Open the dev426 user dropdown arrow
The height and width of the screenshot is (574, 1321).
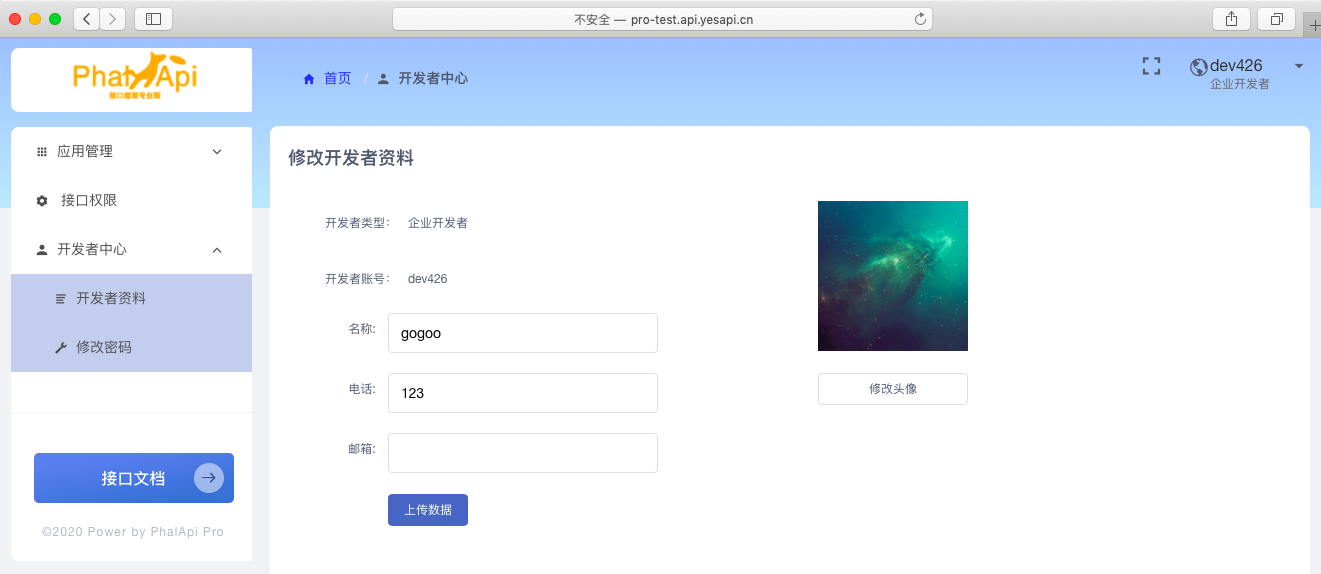click(x=1298, y=66)
